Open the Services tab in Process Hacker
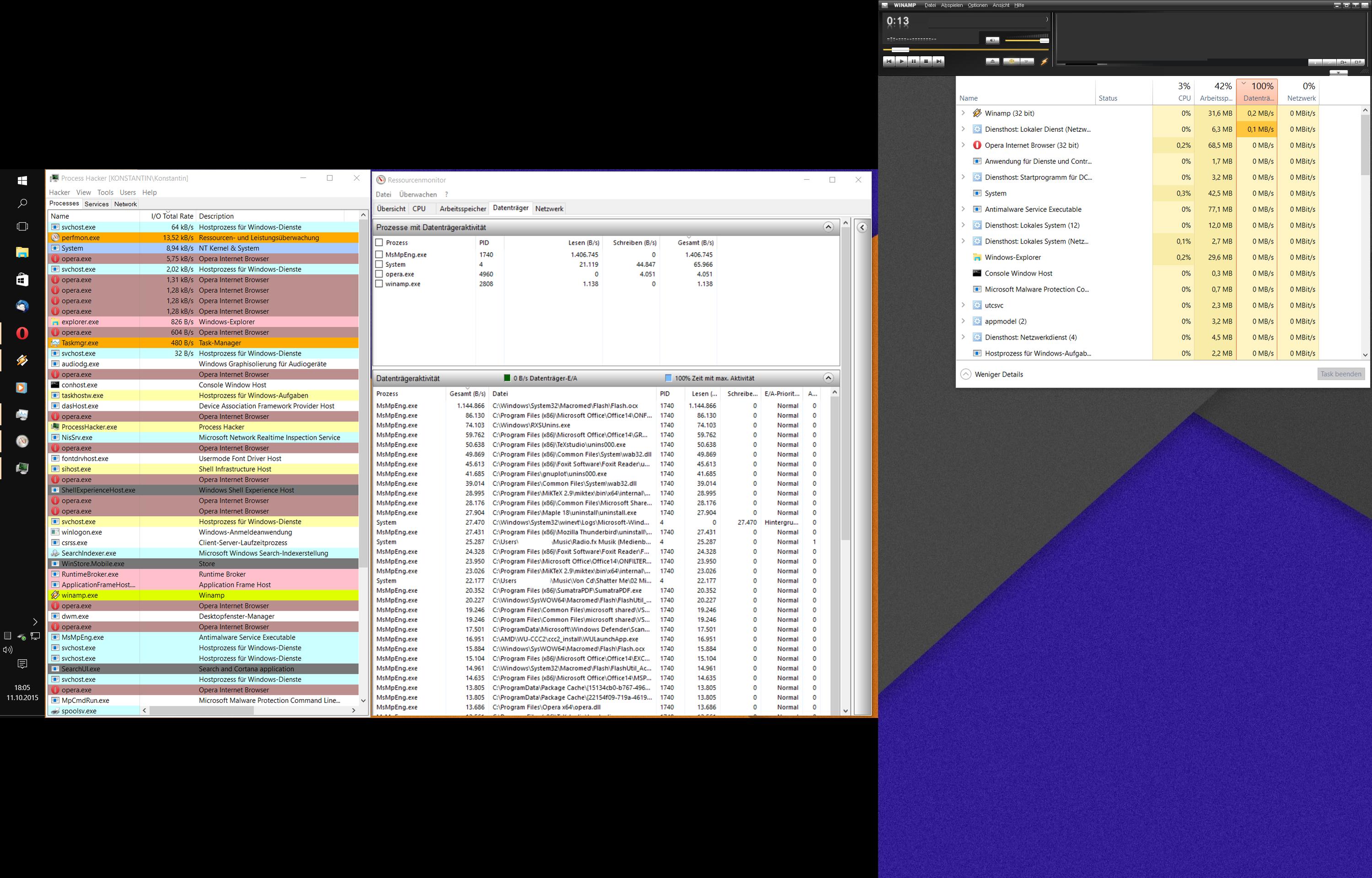The image size is (1372, 878). tap(97, 204)
